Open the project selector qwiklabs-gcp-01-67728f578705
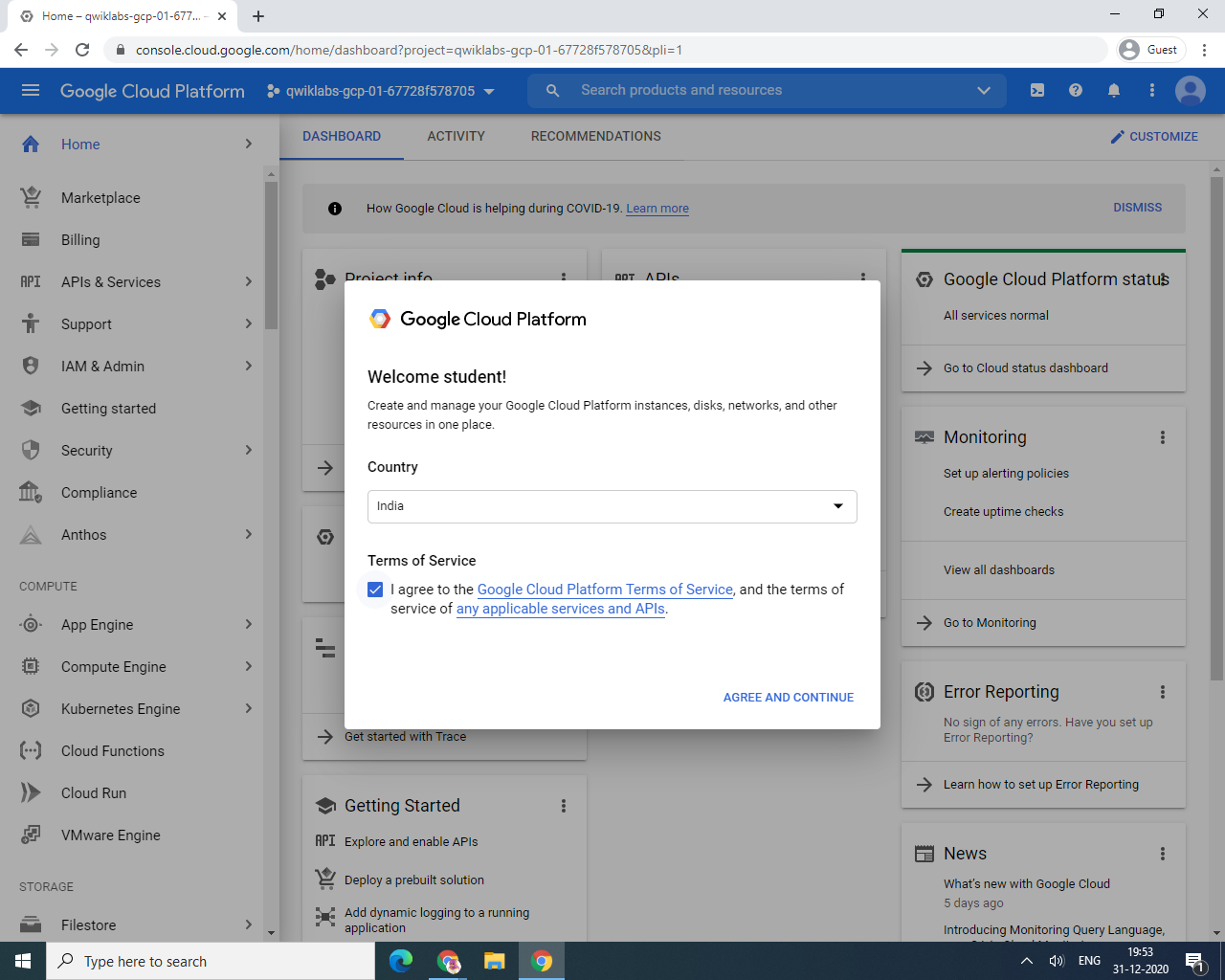Image resolution: width=1225 pixels, height=980 pixels. pyautogui.click(x=381, y=91)
